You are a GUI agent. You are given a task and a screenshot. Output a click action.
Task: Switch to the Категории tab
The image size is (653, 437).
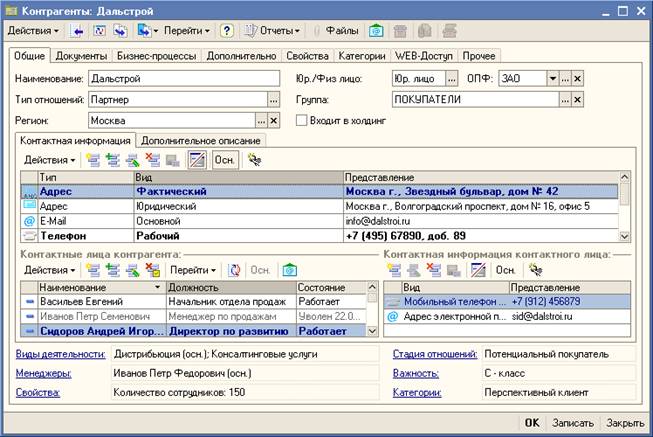coord(362,56)
